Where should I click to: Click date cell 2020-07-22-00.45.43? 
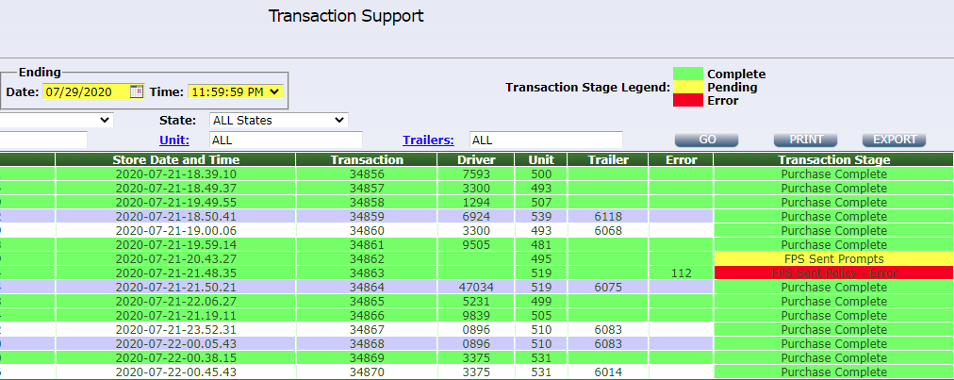176,371
